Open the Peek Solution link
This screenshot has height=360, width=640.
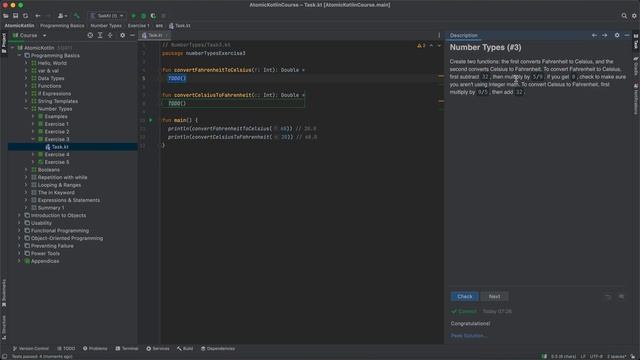tap(469, 336)
